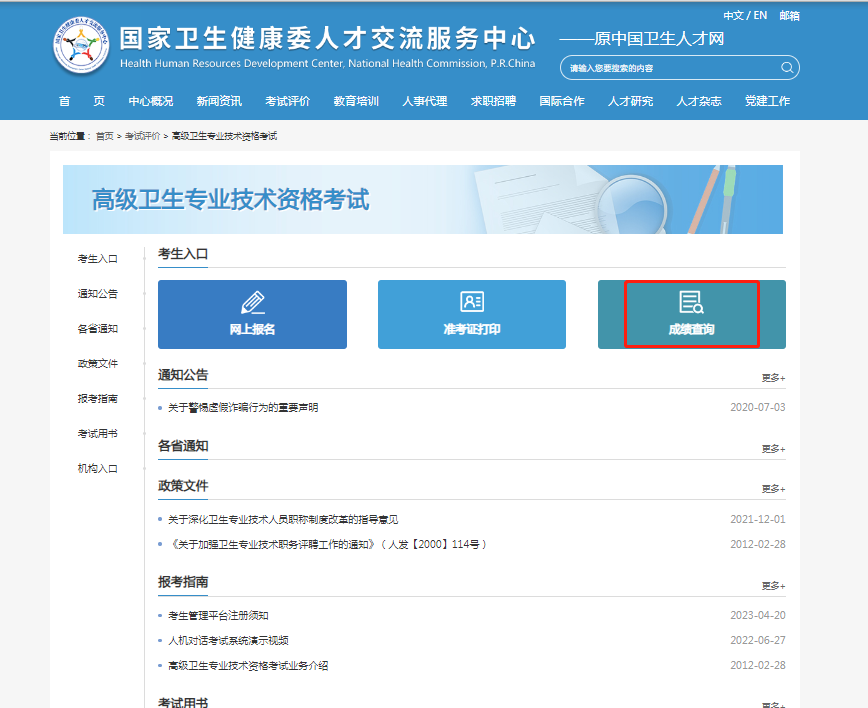The height and width of the screenshot is (708, 868).
Task: Click the site logo emblem
Action: click(81, 45)
